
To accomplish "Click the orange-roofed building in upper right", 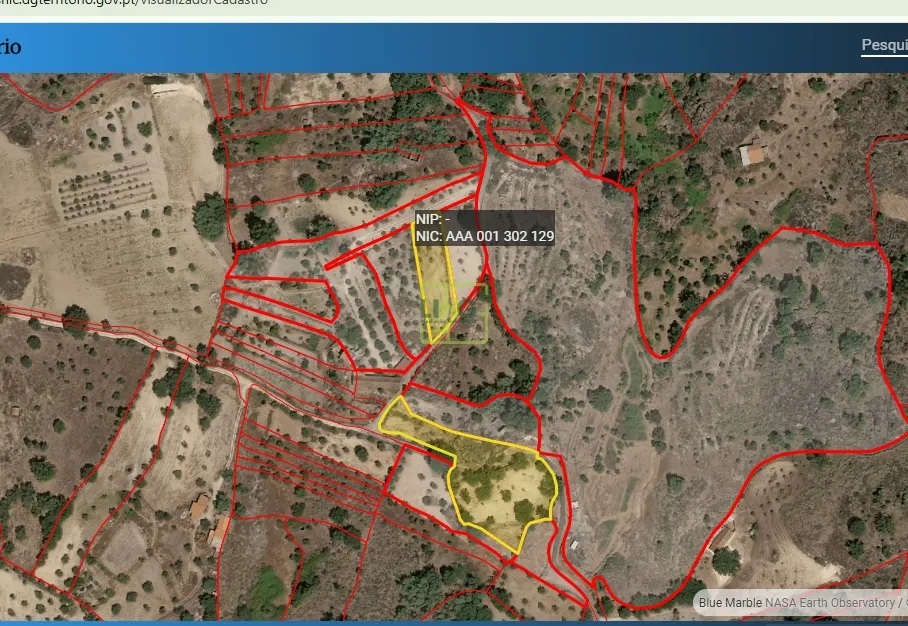I will (751, 155).
